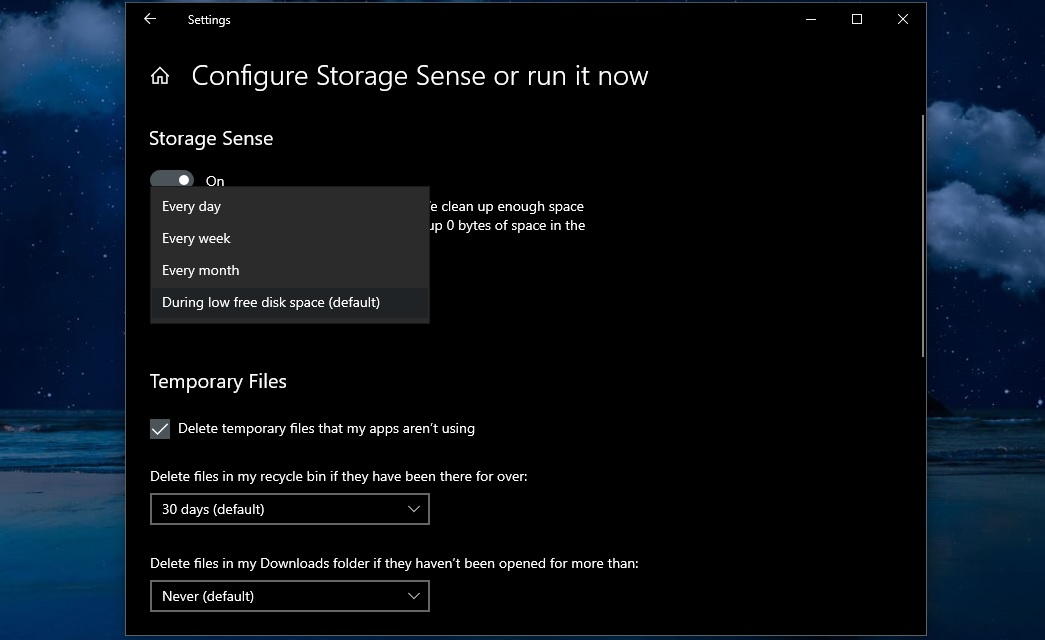
Task: Click the On label beside Storage Sense toggle
Action: pyautogui.click(x=215, y=181)
